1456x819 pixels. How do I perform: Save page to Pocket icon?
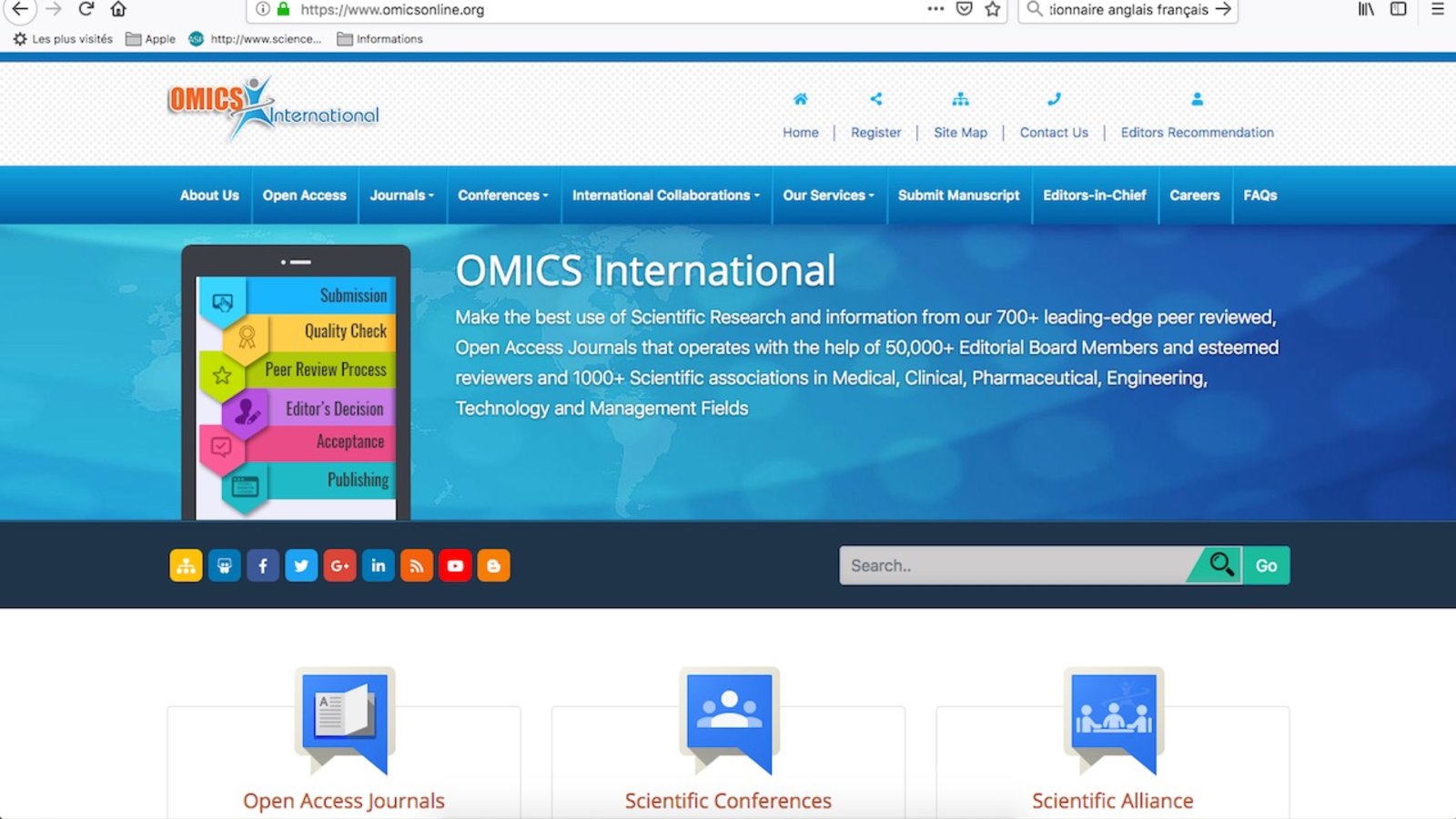pyautogui.click(x=965, y=9)
